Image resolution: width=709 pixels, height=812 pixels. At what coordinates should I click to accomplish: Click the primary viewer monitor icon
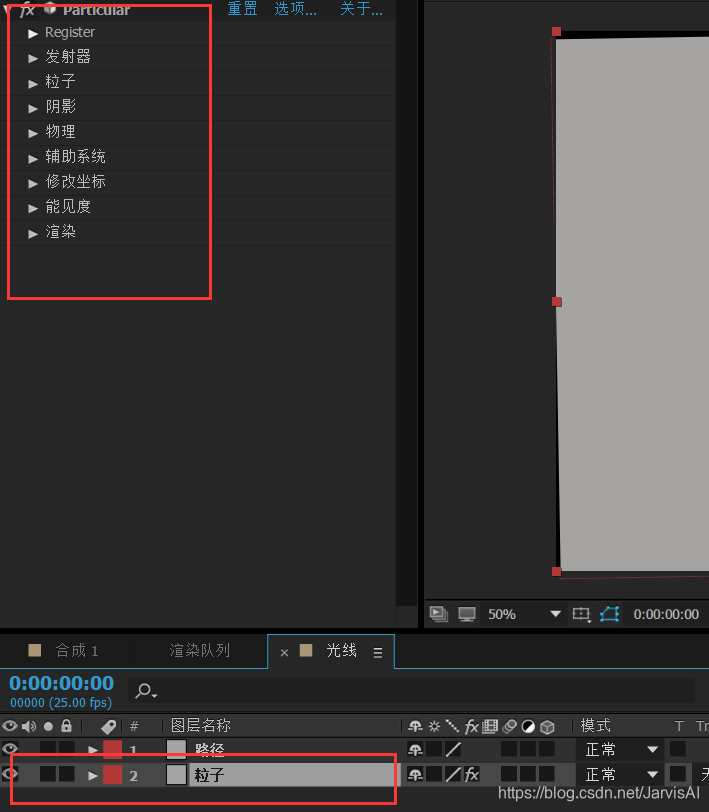coord(467,614)
